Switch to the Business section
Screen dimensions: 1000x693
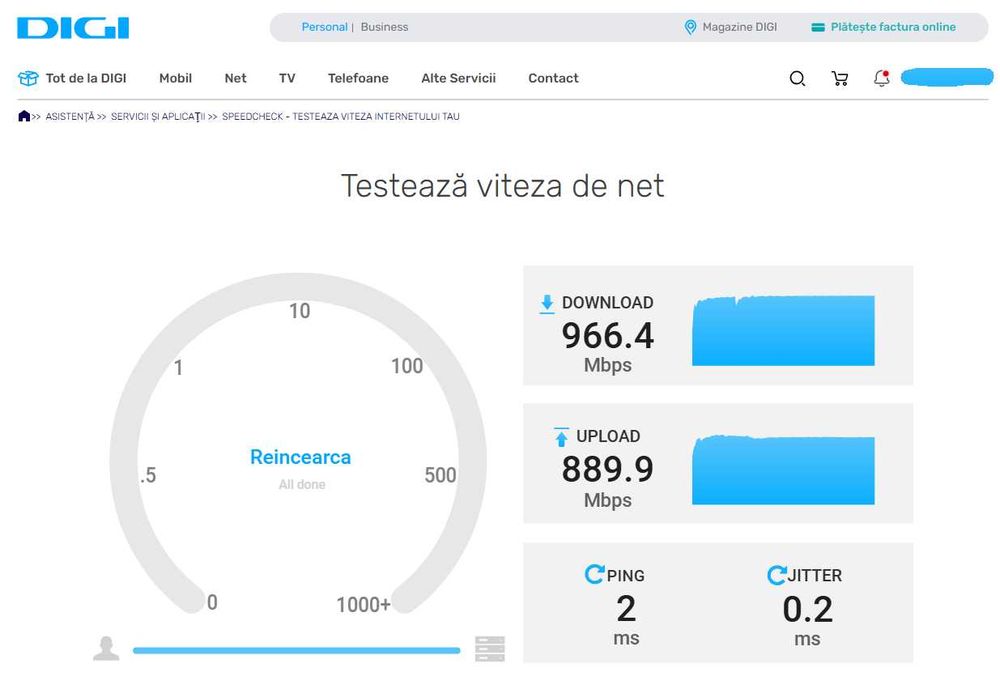pos(384,27)
